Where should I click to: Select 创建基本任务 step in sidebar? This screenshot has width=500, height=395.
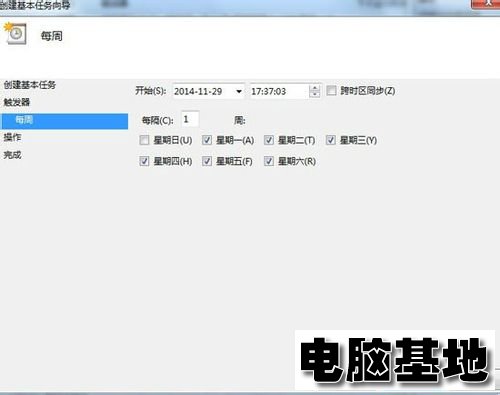(30, 85)
